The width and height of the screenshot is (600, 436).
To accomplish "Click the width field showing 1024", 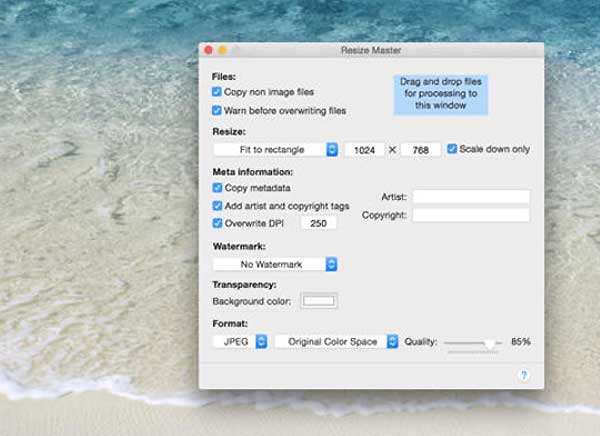I will tap(364, 150).
